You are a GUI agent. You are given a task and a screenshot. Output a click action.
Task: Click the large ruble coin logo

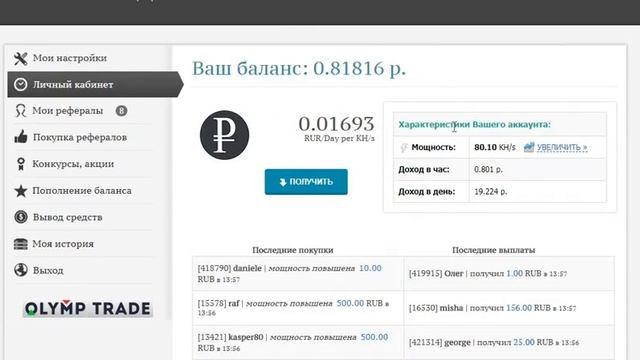click(224, 135)
